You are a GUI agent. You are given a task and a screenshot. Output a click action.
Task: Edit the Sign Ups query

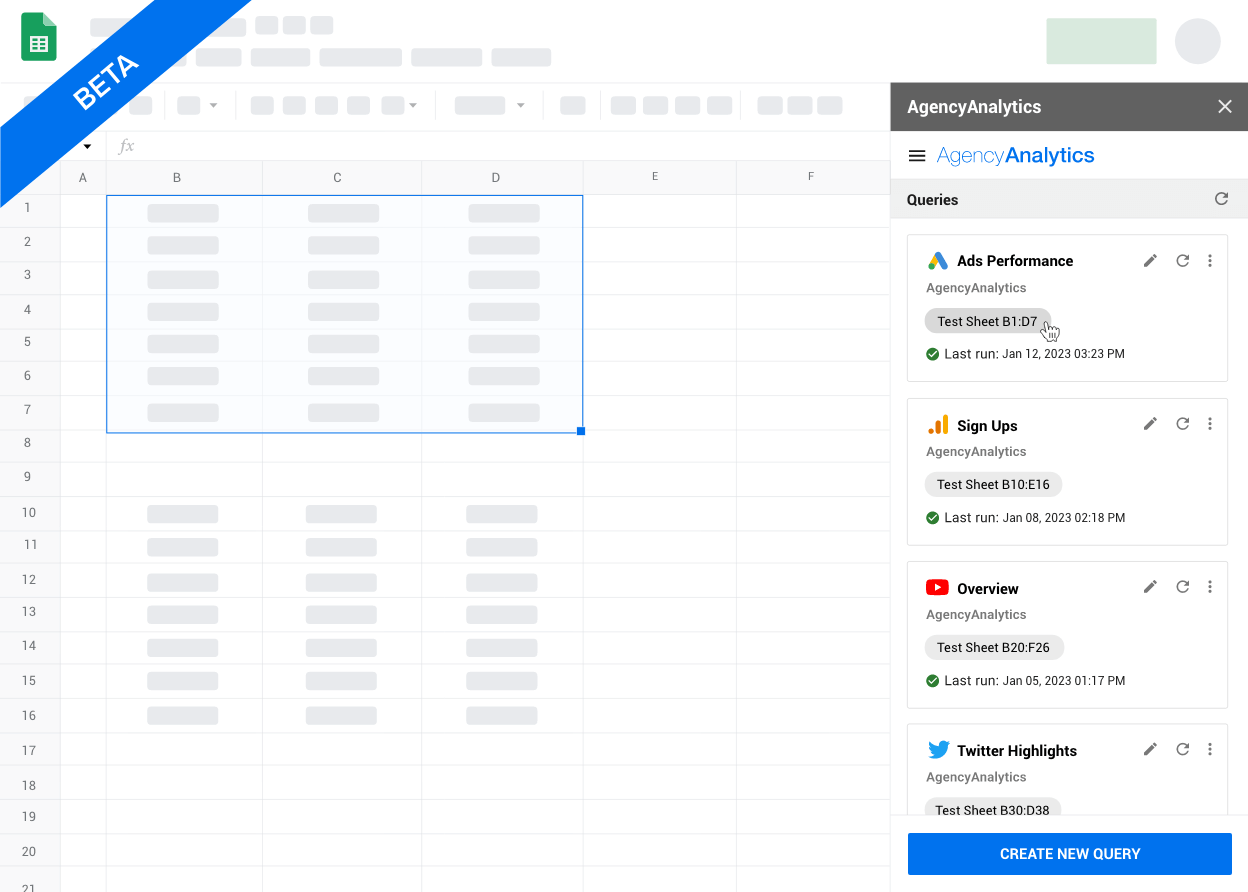pyautogui.click(x=1150, y=424)
